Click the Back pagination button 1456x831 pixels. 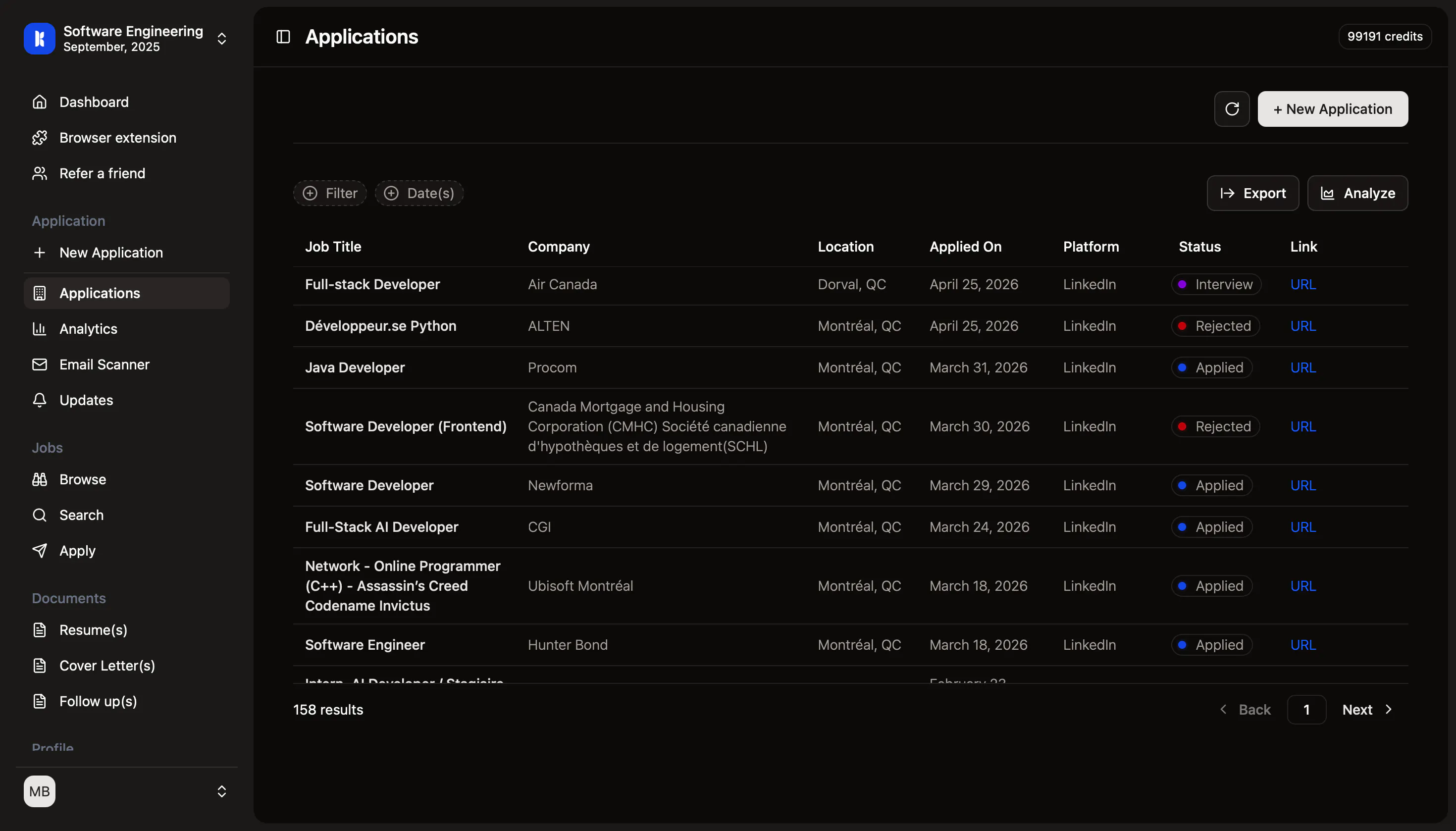(1246, 710)
